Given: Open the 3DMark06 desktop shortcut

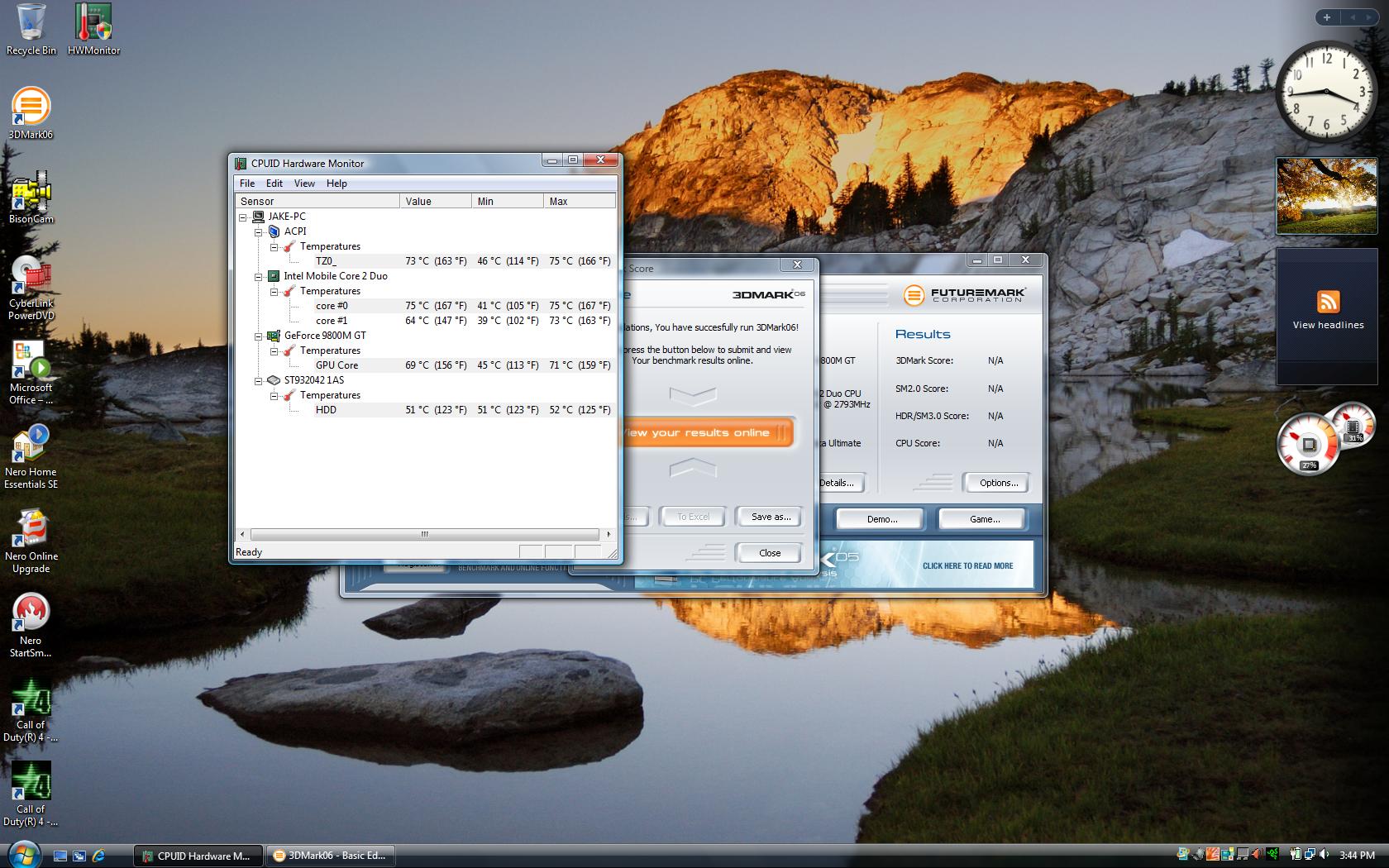Looking at the screenshot, I should click(31, 113).
